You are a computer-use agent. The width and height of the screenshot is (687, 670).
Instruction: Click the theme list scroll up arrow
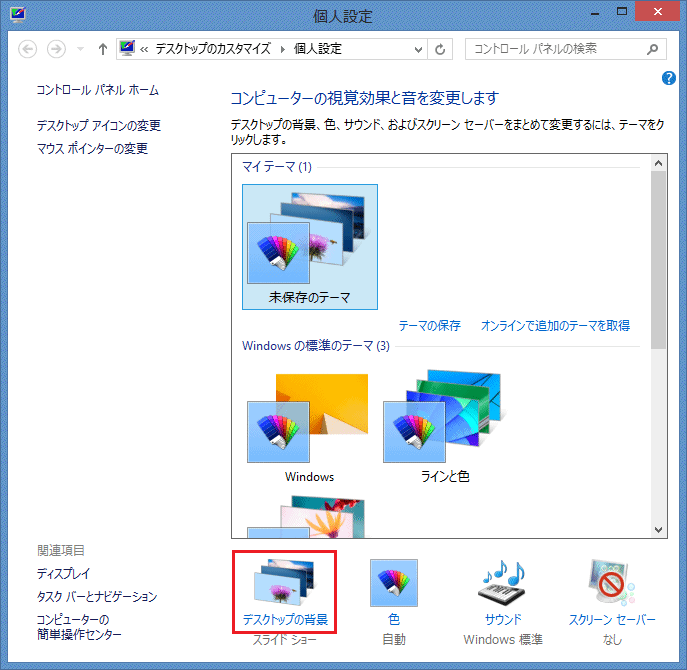(x=658, y=163)
